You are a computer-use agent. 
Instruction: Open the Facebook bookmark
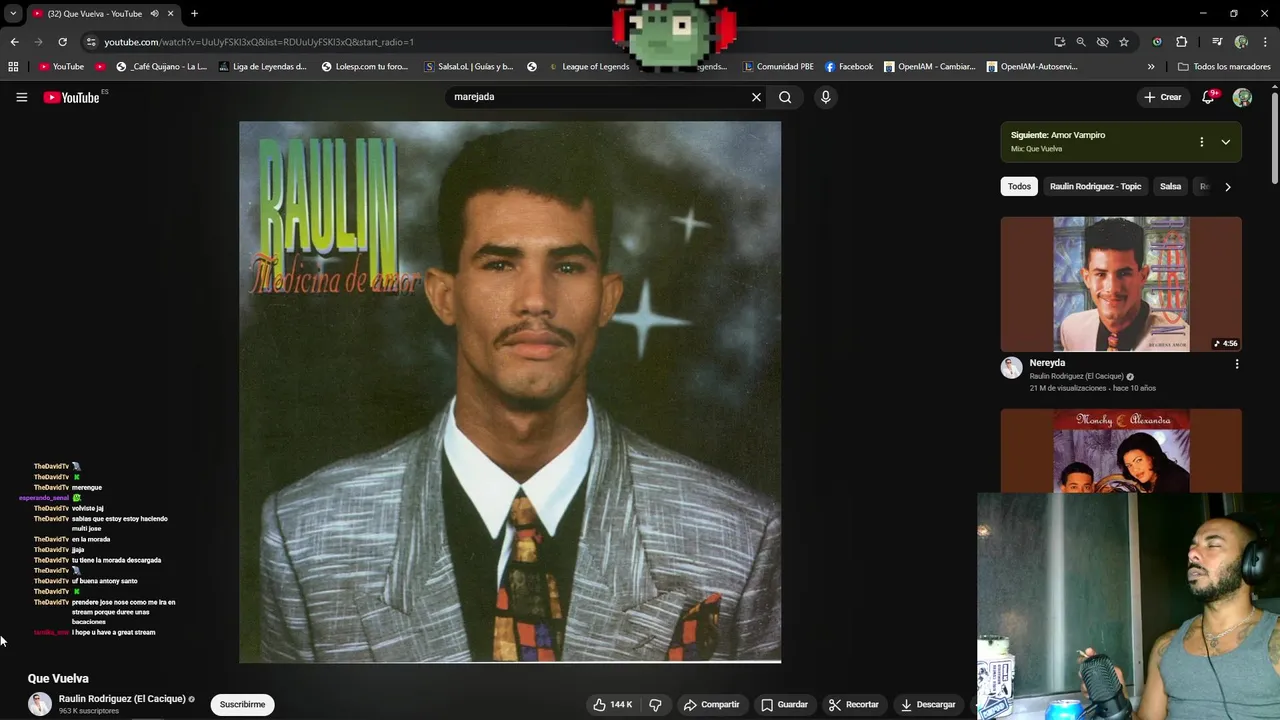tap(849, 67)
